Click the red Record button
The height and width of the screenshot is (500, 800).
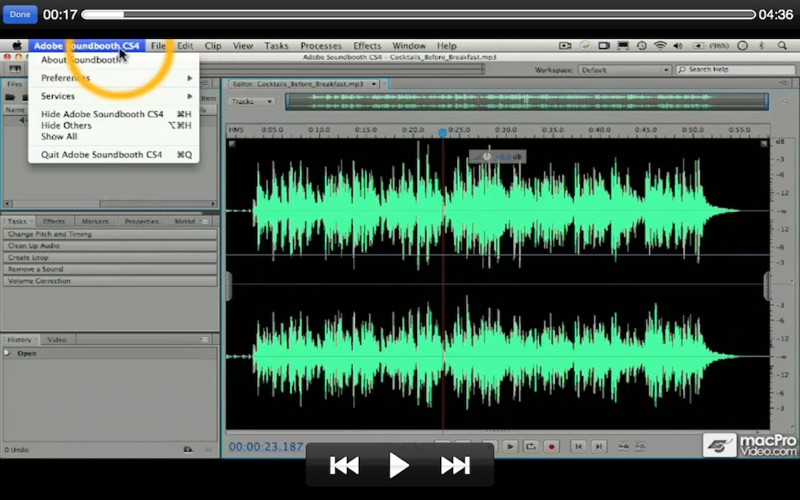pos(551,446)
